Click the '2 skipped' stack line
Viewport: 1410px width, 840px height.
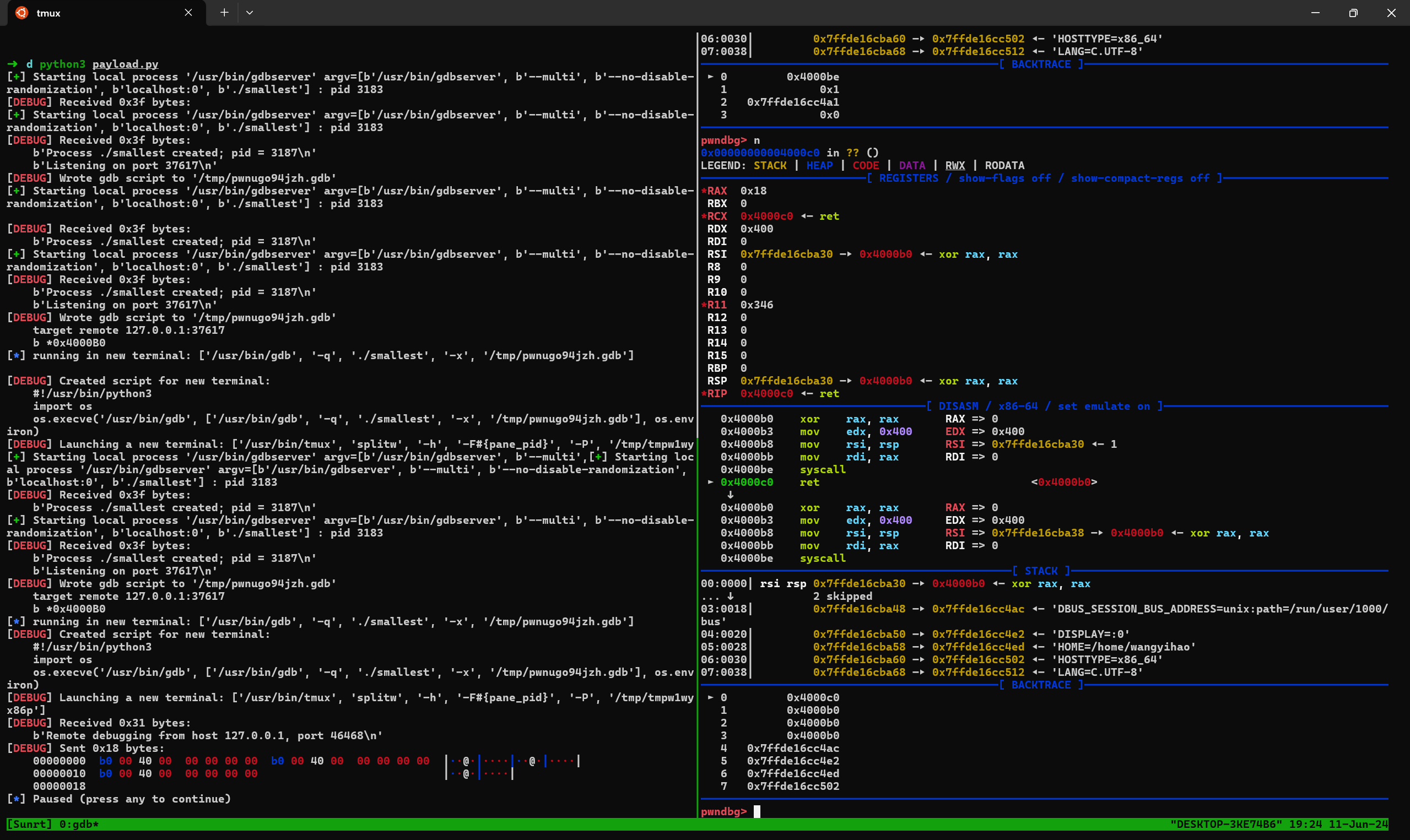(842, 596)
